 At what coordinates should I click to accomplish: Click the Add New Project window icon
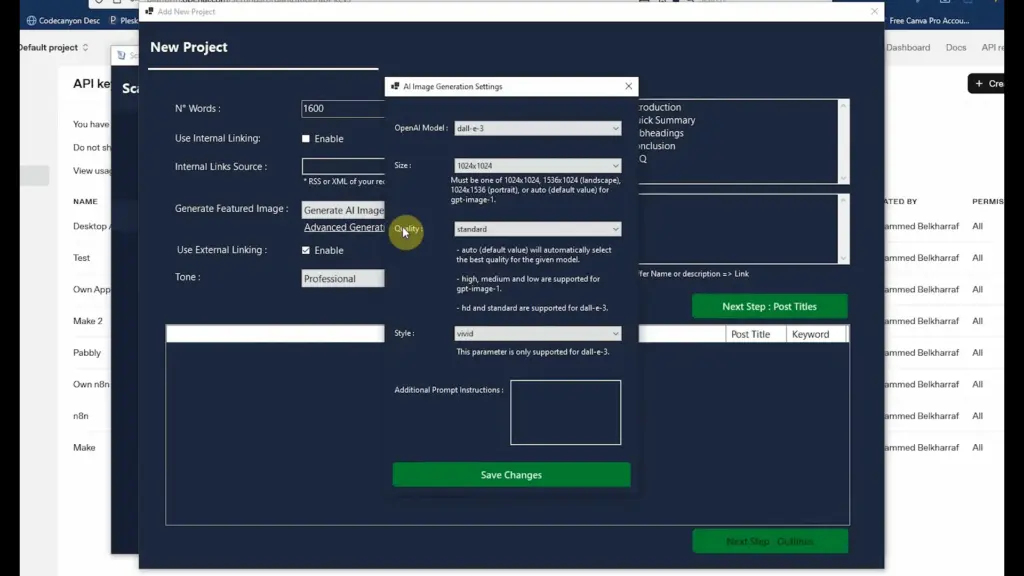click(x=150, y=12)
